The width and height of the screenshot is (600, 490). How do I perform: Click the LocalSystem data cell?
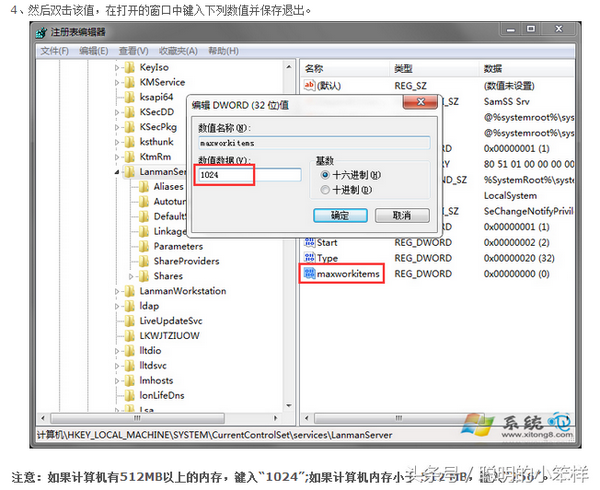[x=510, y=195]
